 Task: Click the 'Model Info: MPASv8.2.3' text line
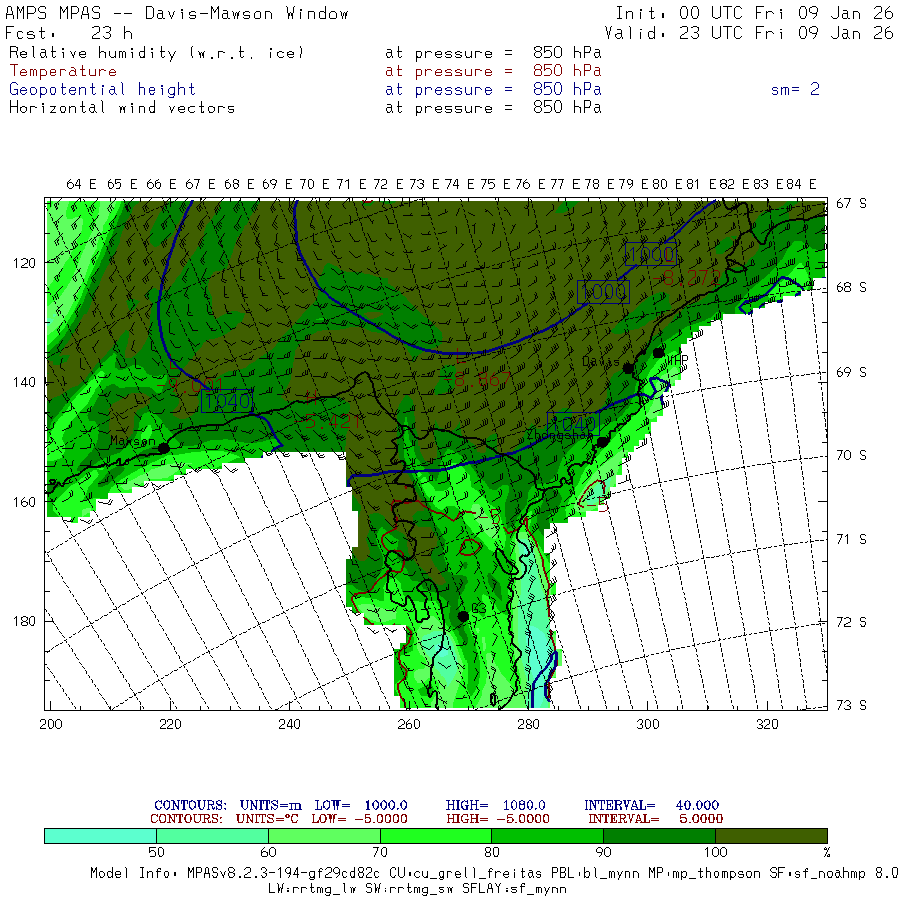point(494,874)
